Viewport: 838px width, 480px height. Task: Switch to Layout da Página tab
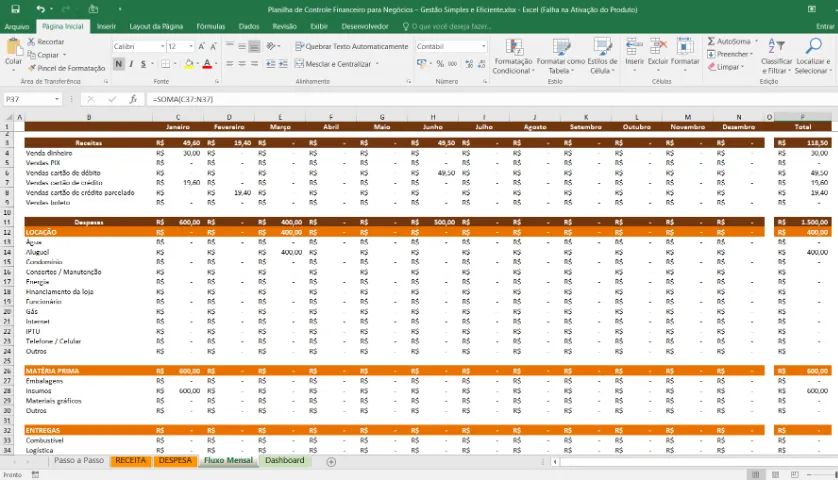[x=156, y=26]
